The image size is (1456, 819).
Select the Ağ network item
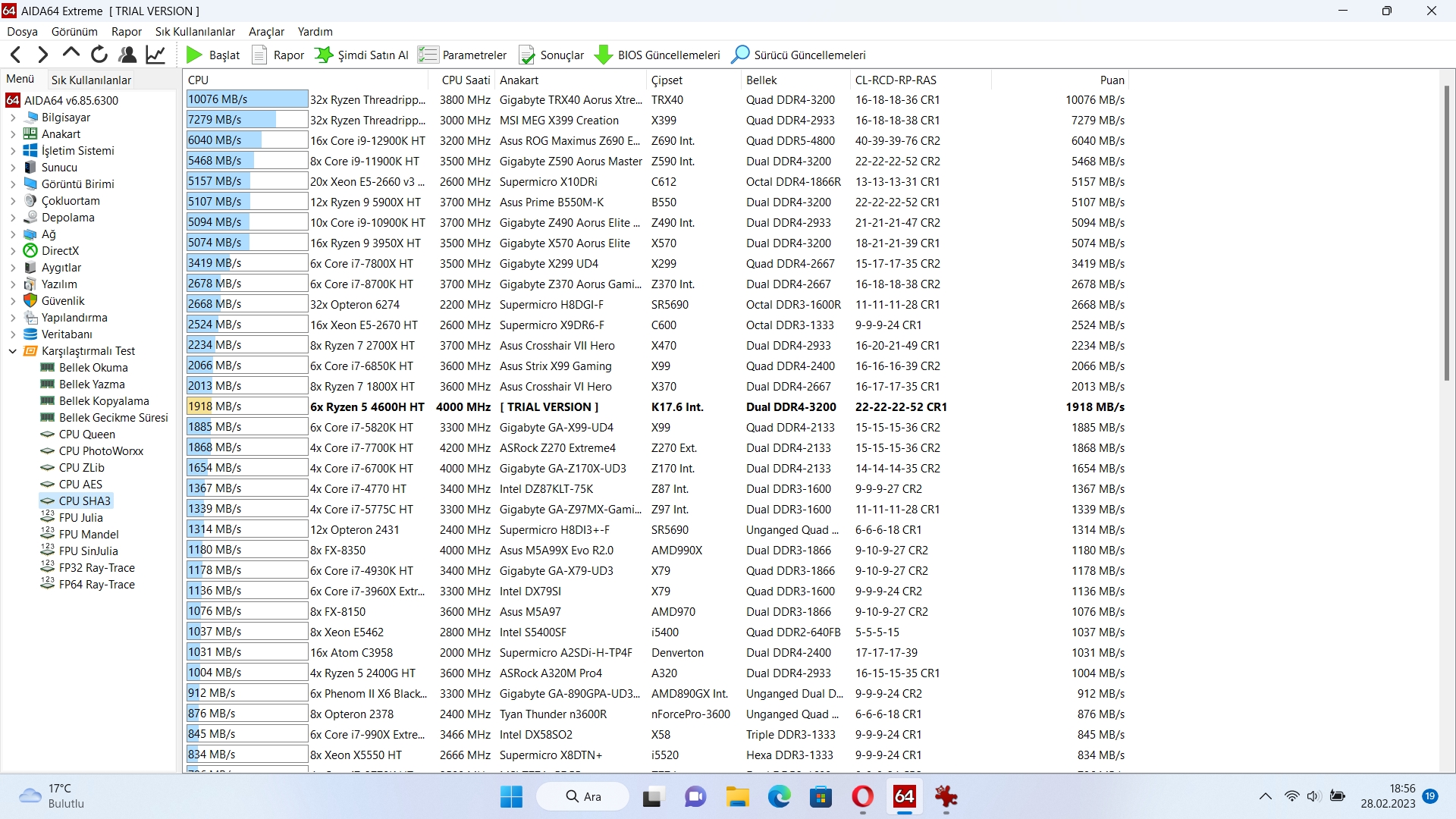[x=40, y=234]
